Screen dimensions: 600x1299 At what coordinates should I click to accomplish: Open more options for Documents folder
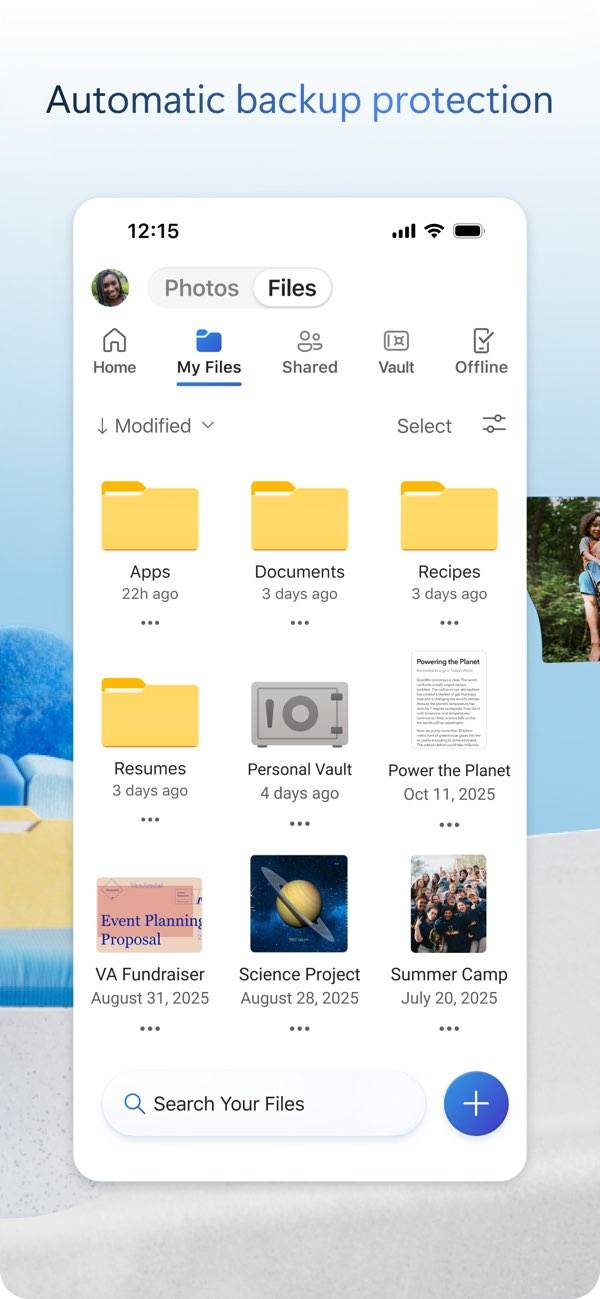[x=299, y=623]
